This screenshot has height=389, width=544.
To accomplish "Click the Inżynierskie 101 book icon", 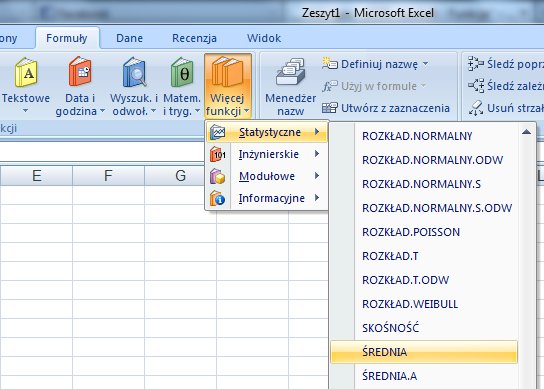I will [x=218, y=154].
